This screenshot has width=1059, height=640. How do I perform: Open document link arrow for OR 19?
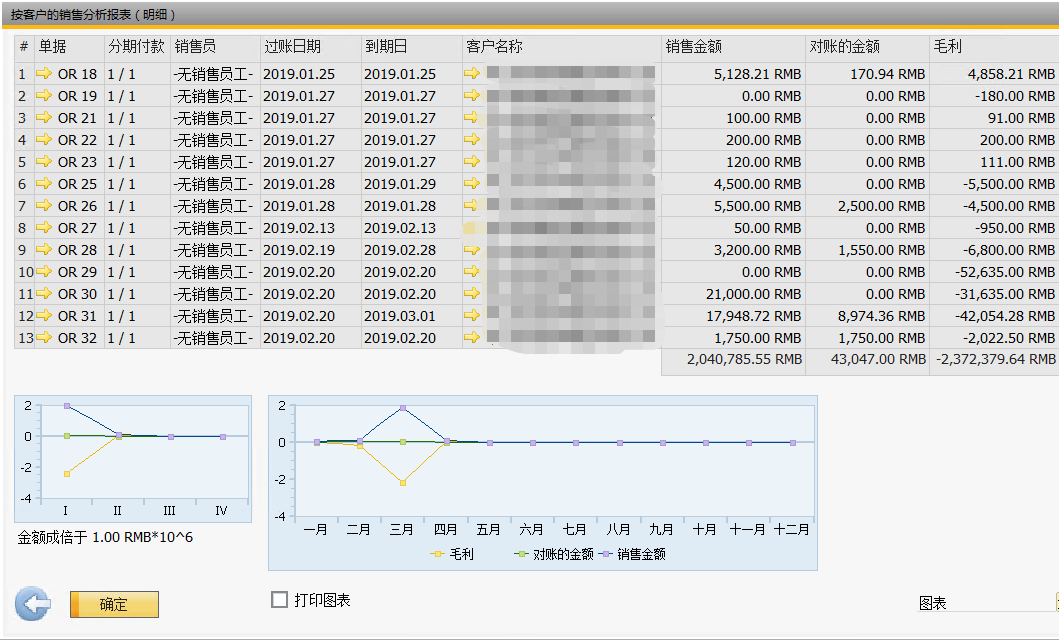coord(44,95)
